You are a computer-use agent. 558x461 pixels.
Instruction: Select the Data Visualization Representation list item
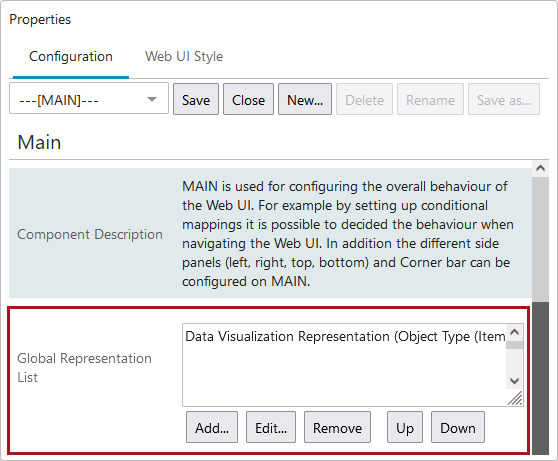pos(345,336)
